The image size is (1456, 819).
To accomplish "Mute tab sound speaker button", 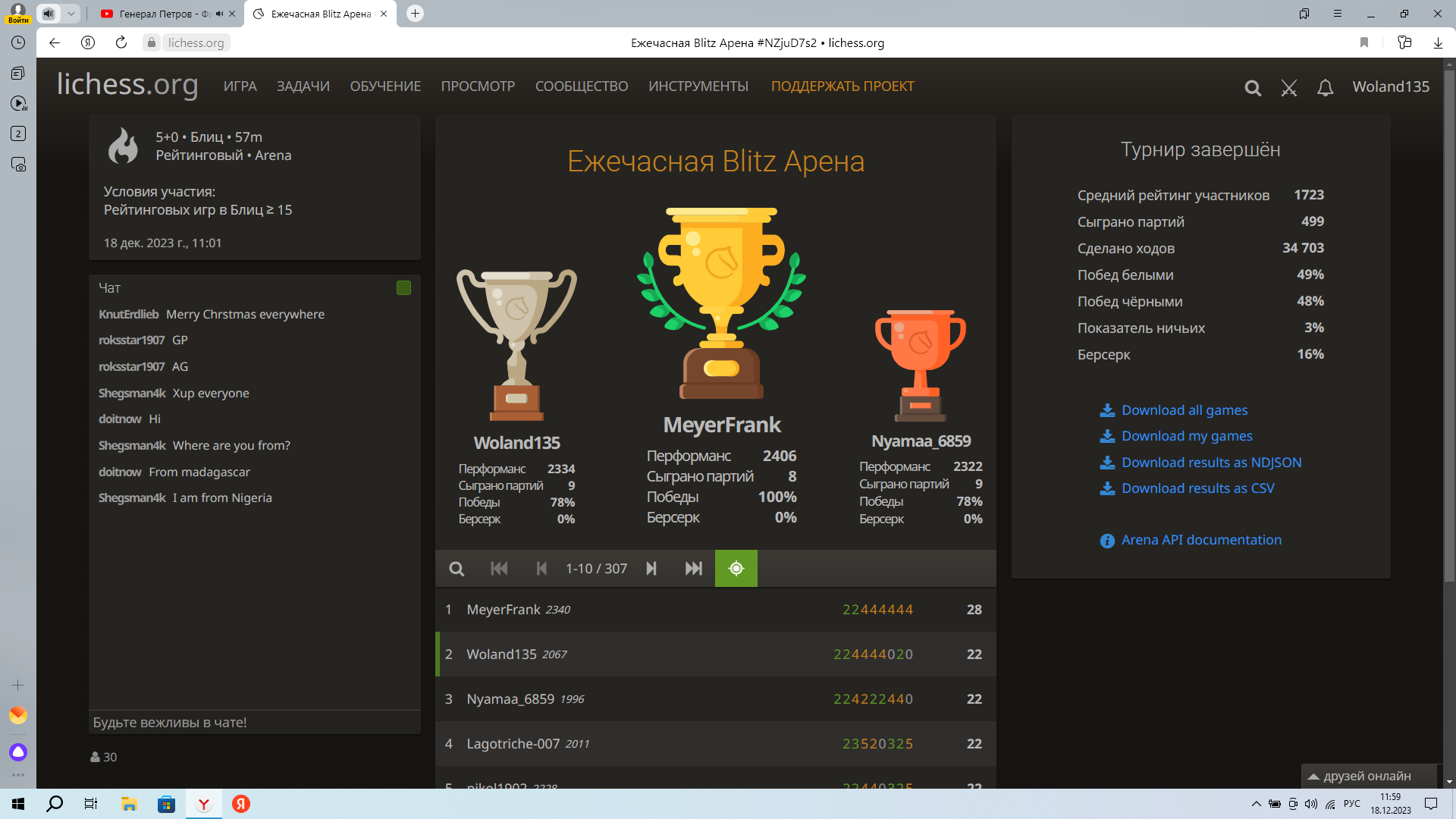I will coord(49,14).
